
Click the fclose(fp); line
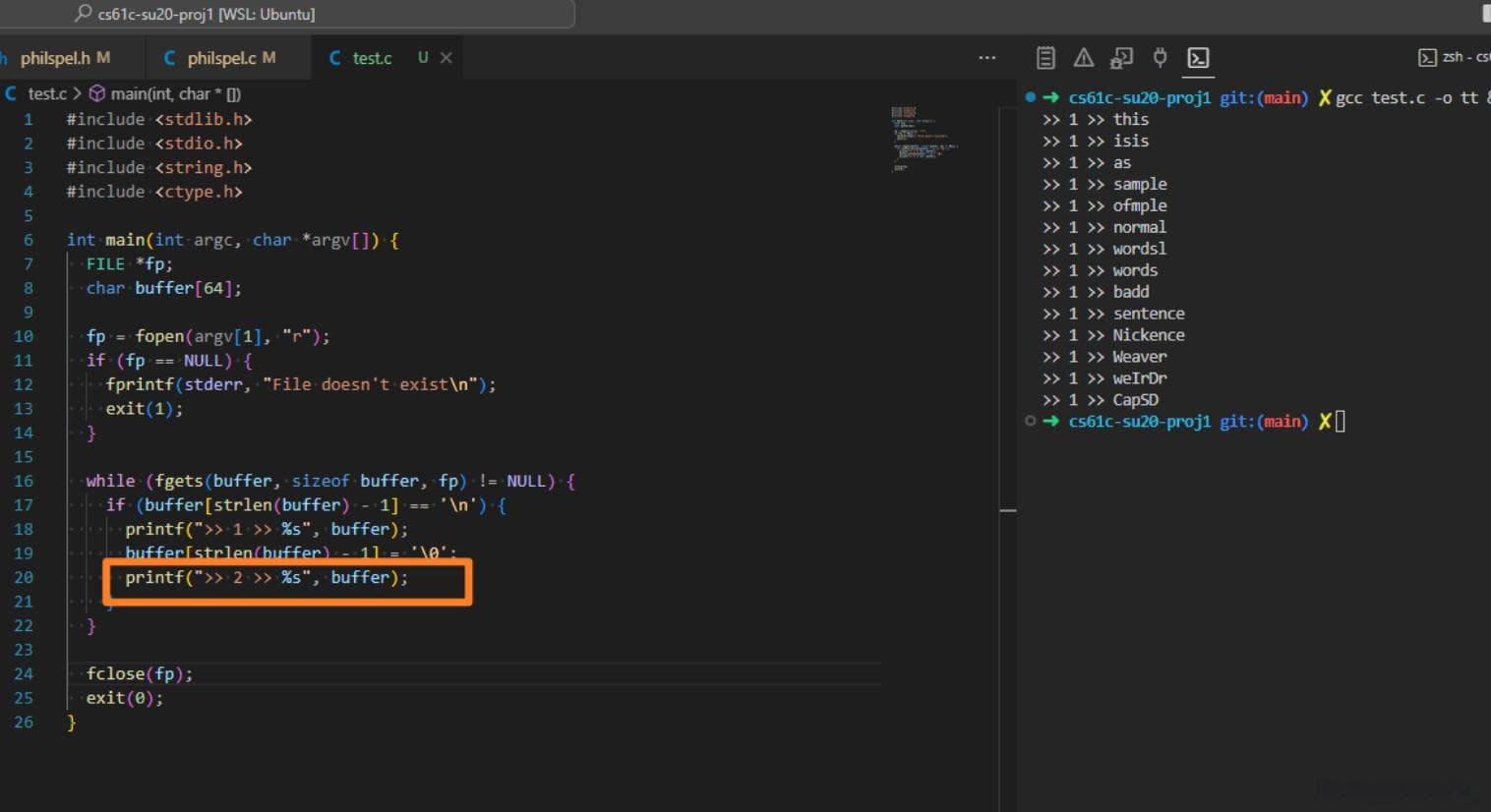(x=140, y=673)
